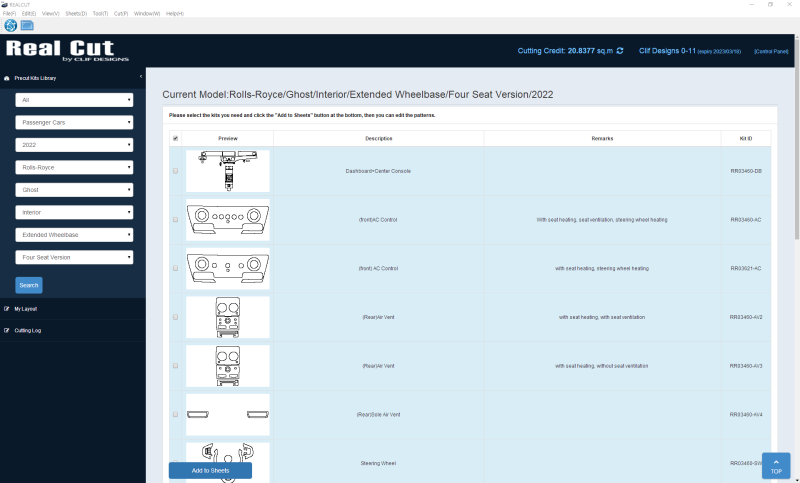Click the Description column header
This screenshot has height=483, width=800.
click(x=379, y=138)
